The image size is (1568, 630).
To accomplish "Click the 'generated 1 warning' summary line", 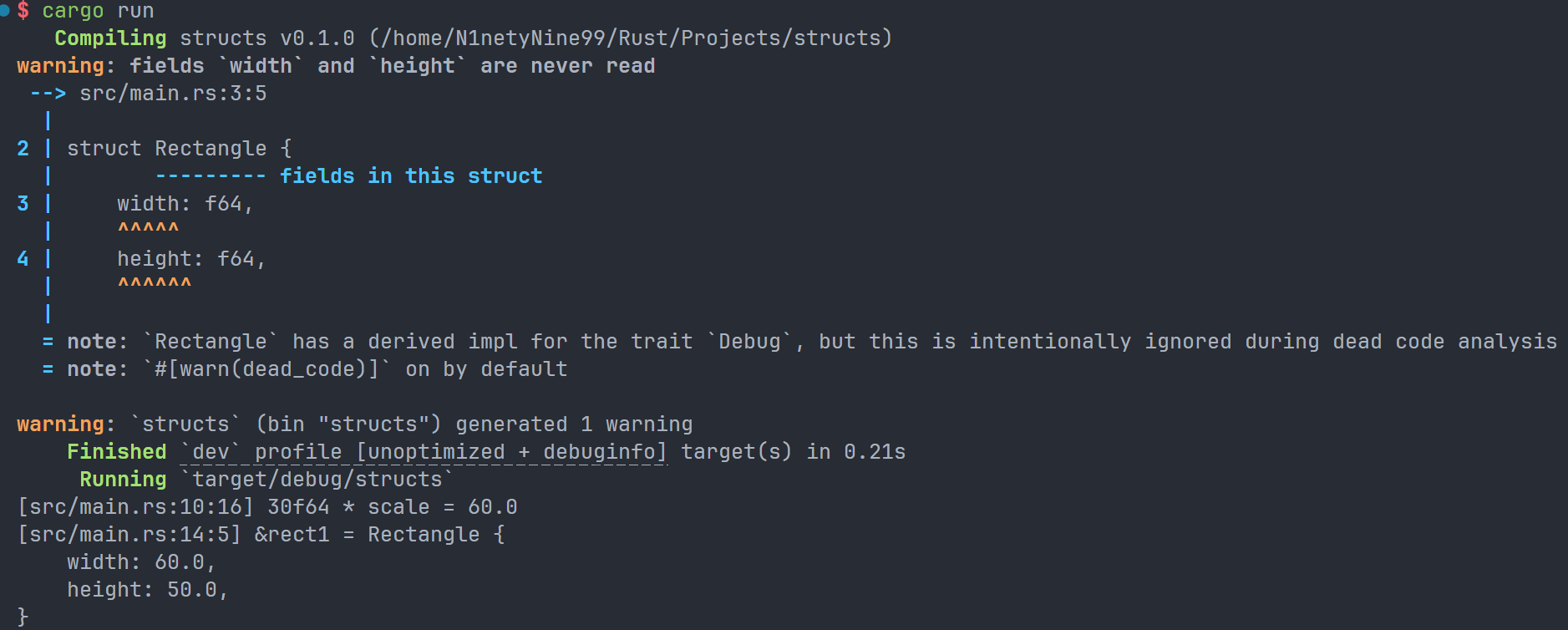I will pyautogui.click(x=573, y=424).
